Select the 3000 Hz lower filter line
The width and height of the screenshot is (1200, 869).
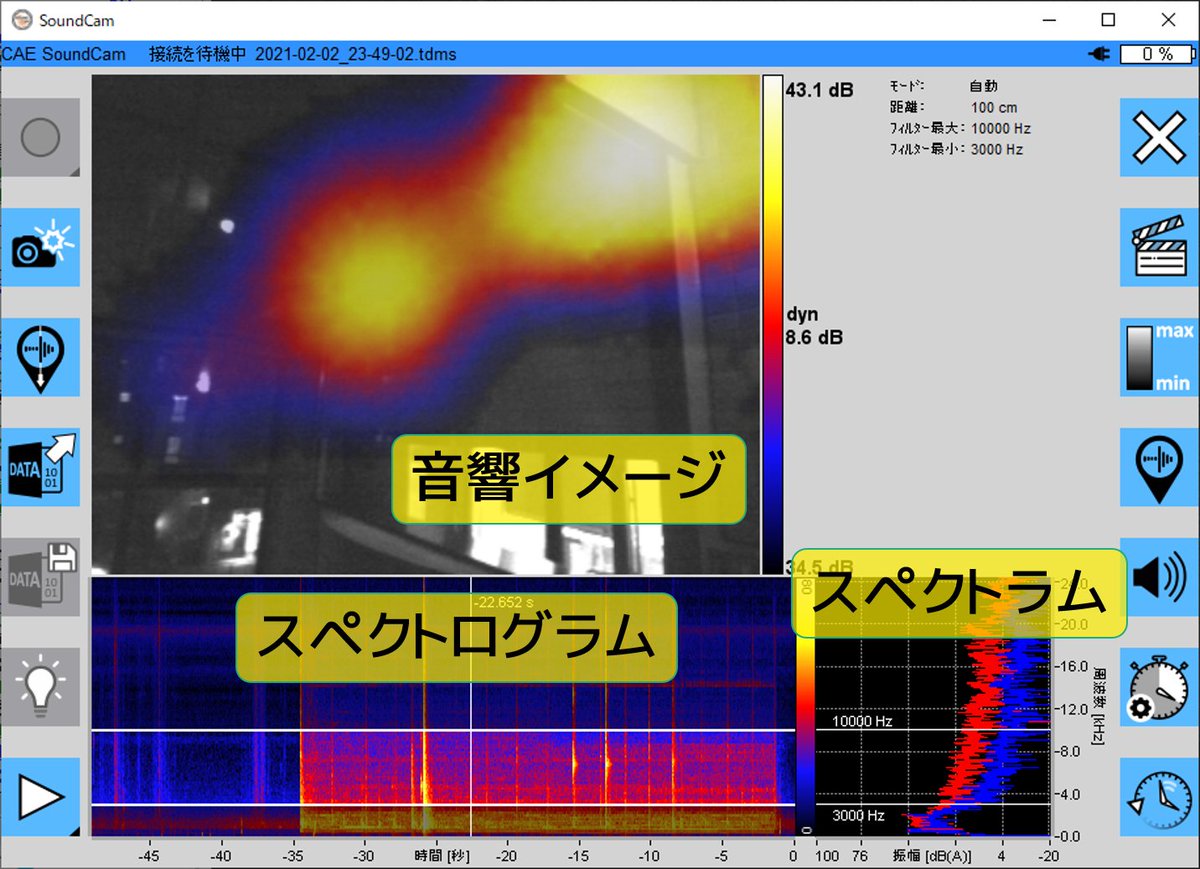coord(442,804)
